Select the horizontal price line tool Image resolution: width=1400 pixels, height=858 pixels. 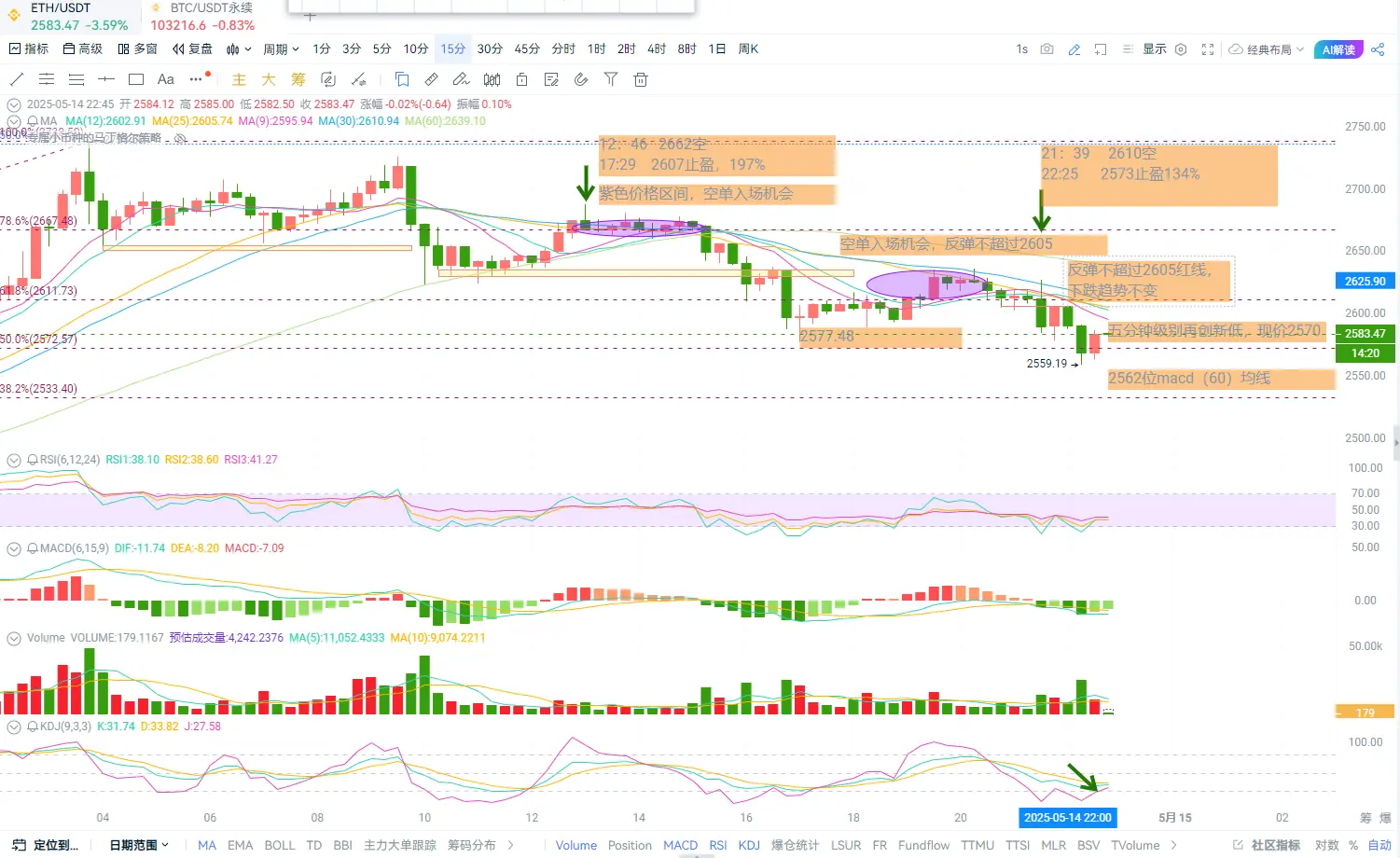tap(106, 79)
